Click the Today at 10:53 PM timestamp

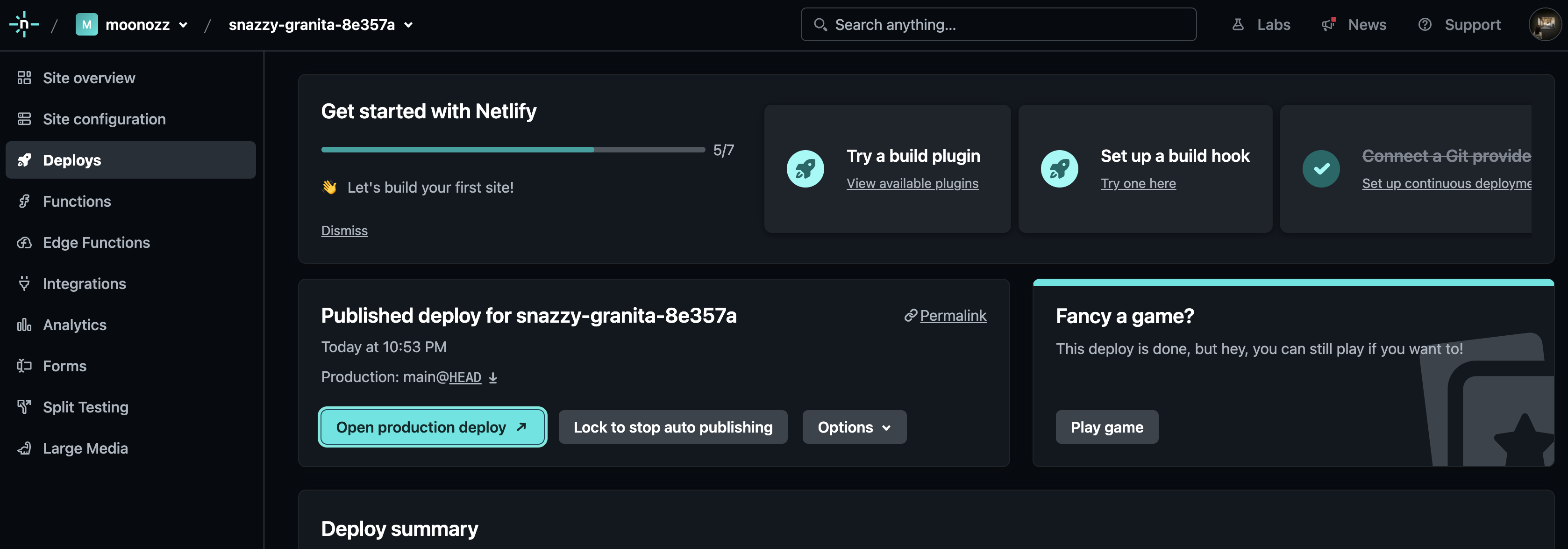pos(384,347)
